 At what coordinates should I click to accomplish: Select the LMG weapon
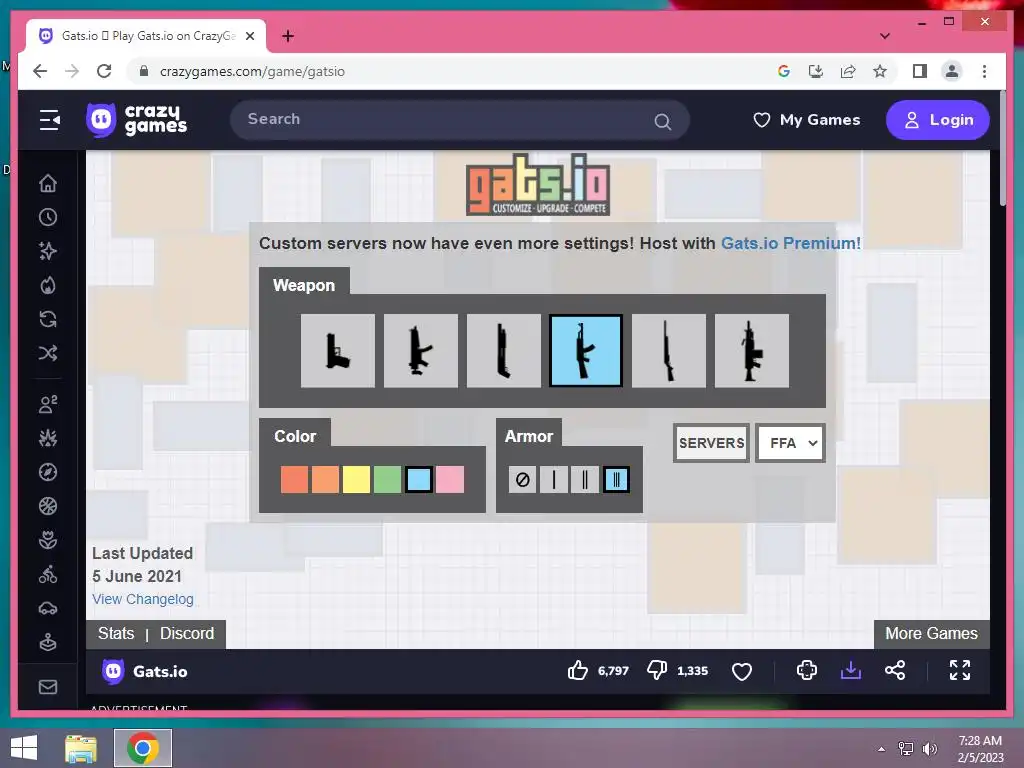[752, 351]
